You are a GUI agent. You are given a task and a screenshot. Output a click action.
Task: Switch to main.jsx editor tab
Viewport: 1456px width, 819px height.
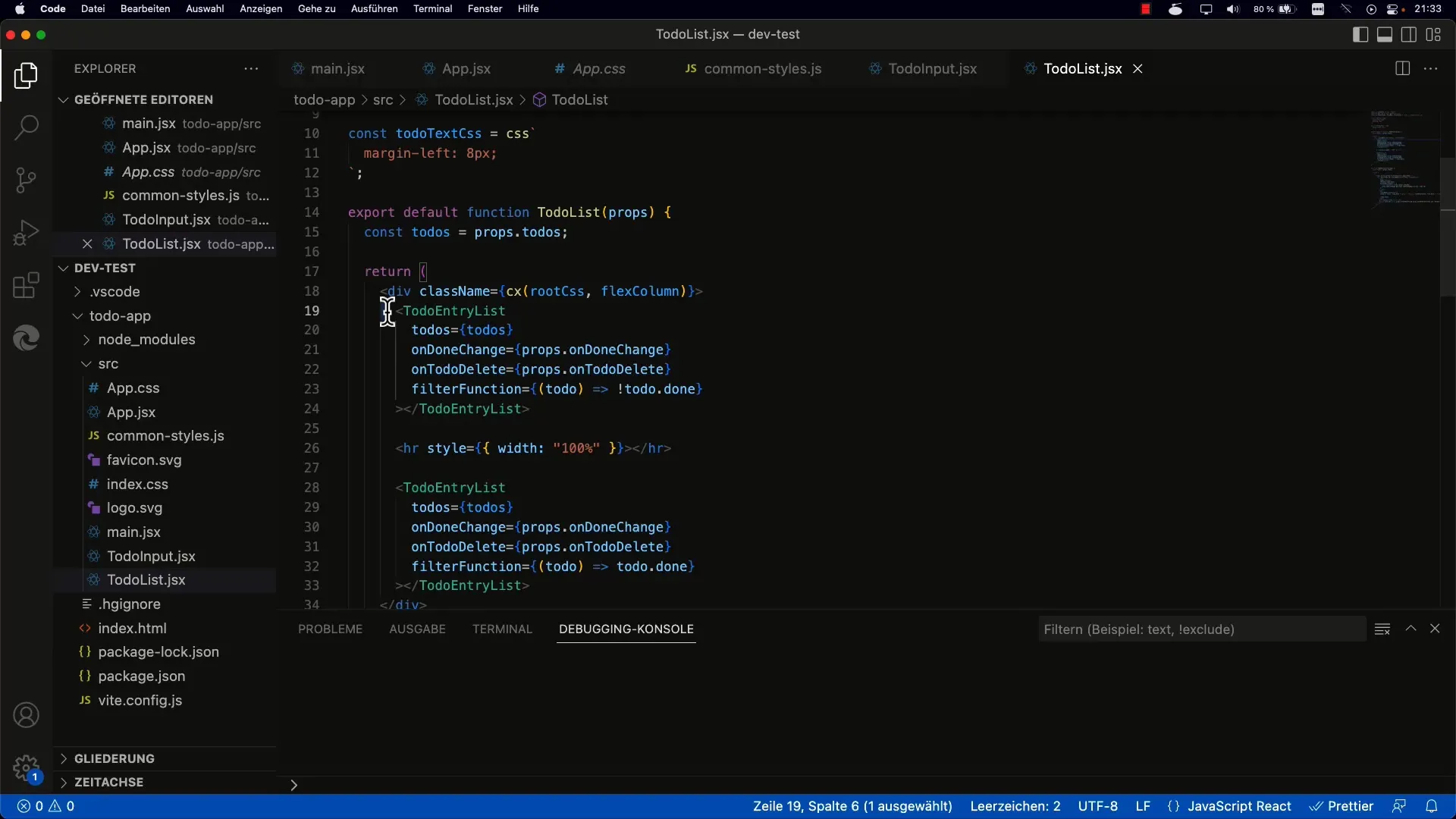[337, 68]
